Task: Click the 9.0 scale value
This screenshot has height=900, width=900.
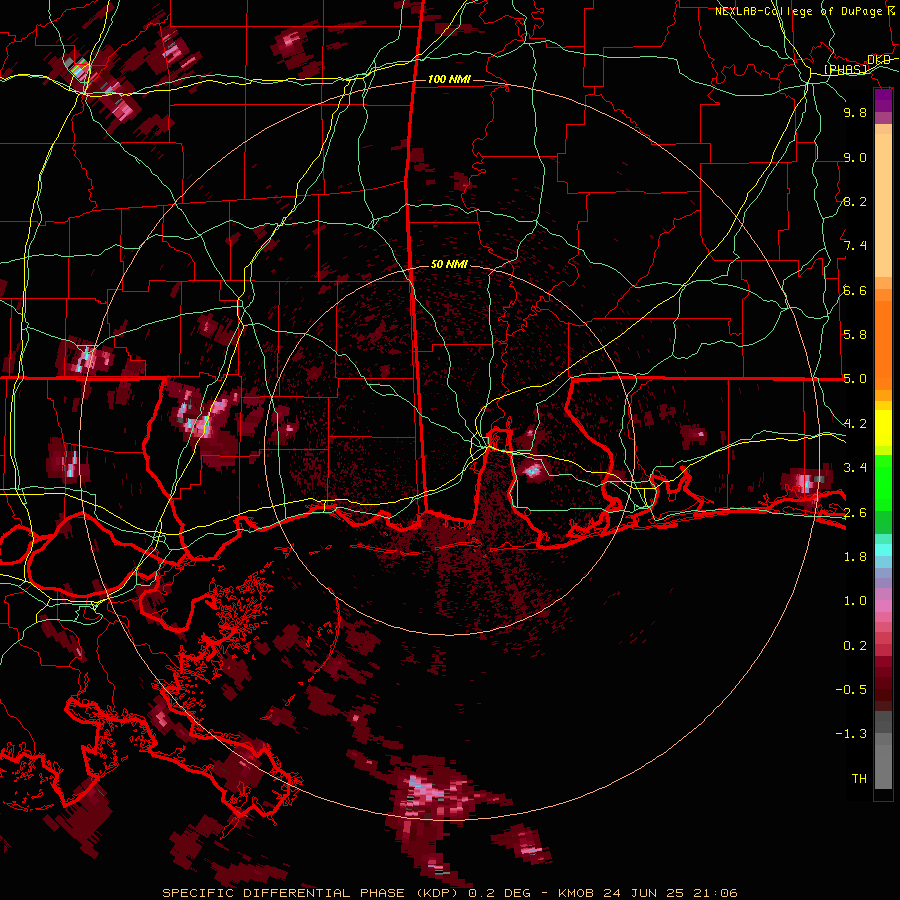Action: (855, 157)
